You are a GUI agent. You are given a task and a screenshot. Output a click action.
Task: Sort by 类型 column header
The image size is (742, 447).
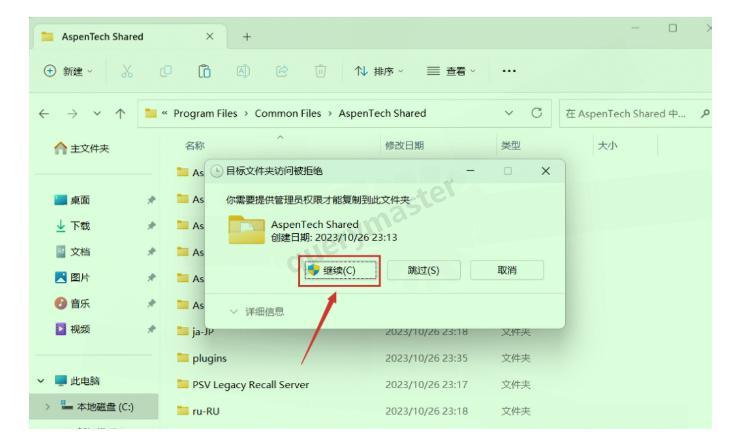(511, 146)
